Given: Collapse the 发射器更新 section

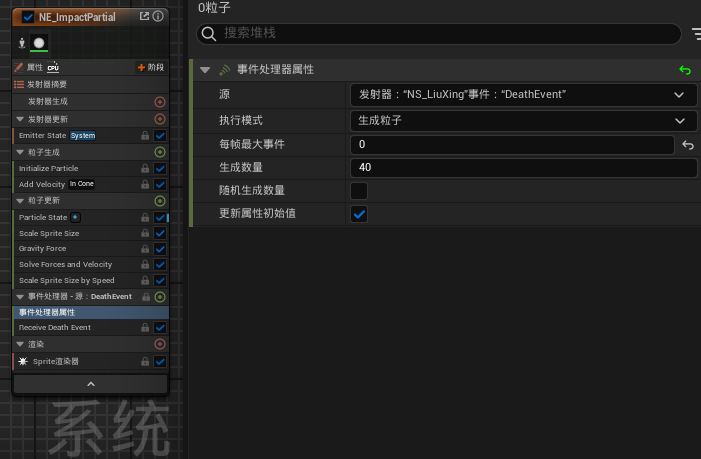Looking at the screenshot, I should [x=20, y=119].
